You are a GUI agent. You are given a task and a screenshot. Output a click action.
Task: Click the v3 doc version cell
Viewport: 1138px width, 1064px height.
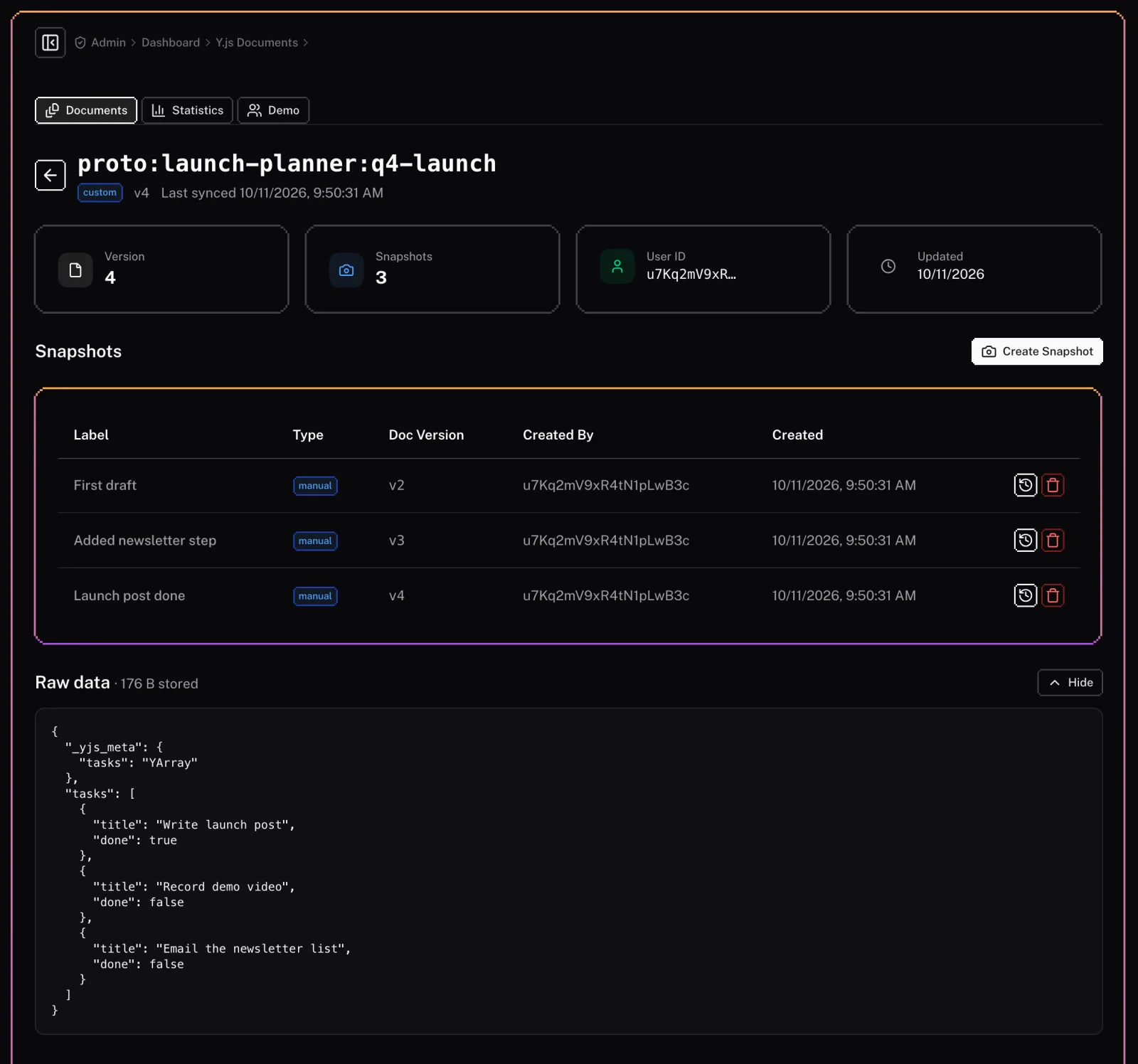[397, 541]
